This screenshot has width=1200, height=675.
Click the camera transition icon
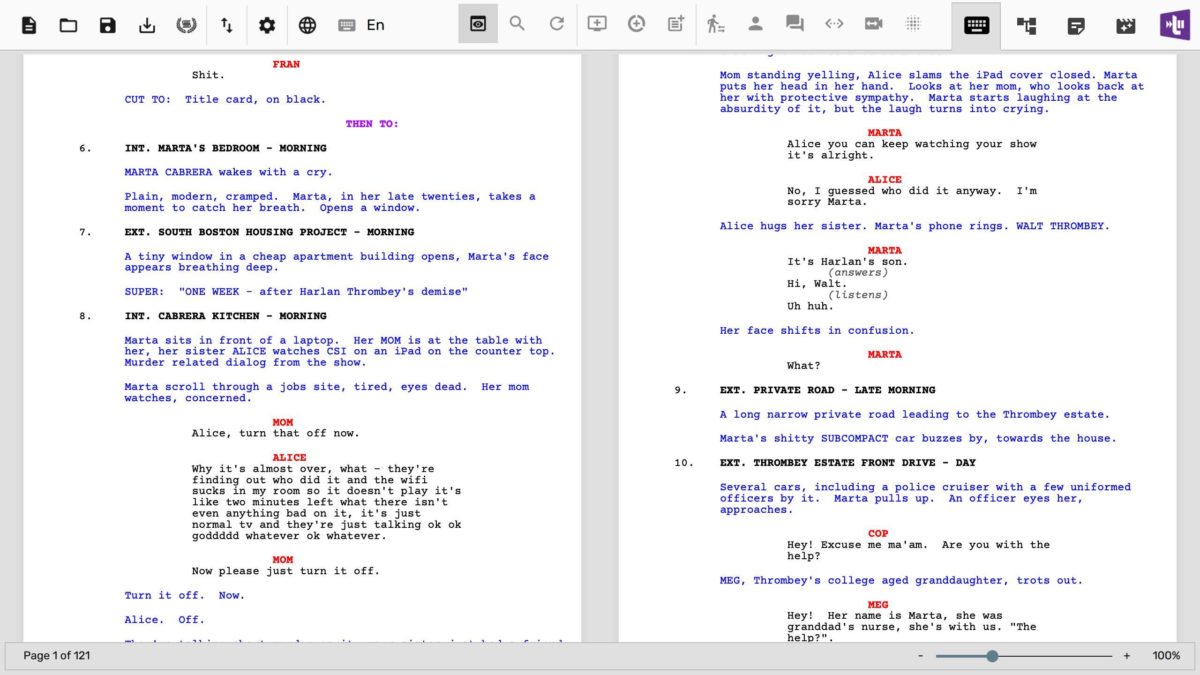click(x=874, y=24)
